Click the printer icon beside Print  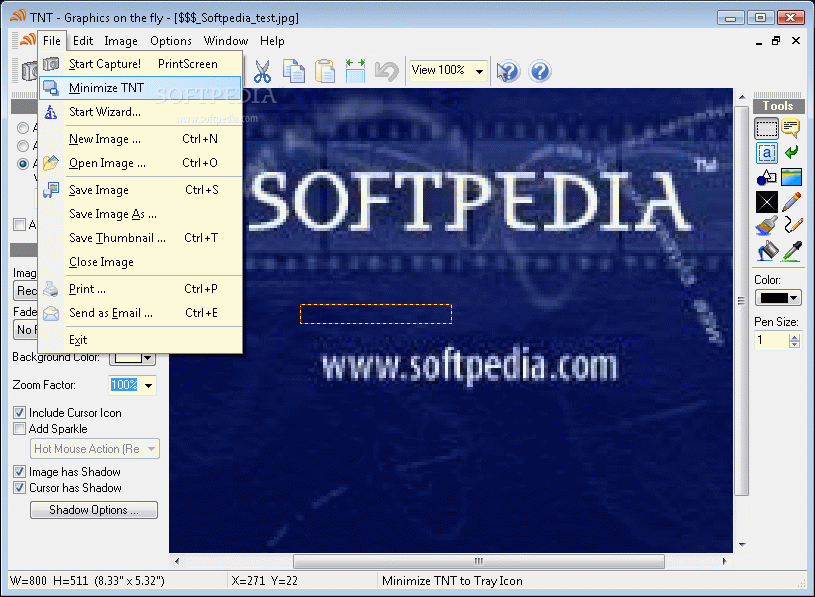[50, 289]
